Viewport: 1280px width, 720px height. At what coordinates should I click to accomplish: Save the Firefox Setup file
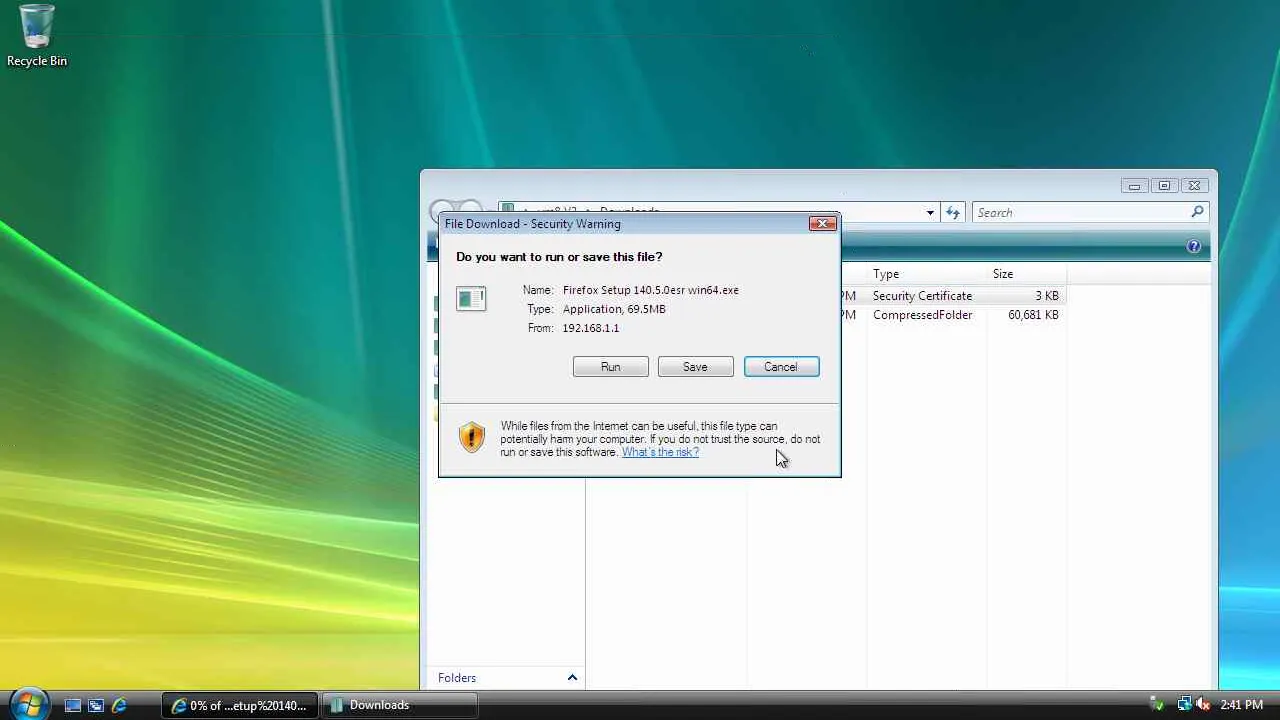point(695,367)
